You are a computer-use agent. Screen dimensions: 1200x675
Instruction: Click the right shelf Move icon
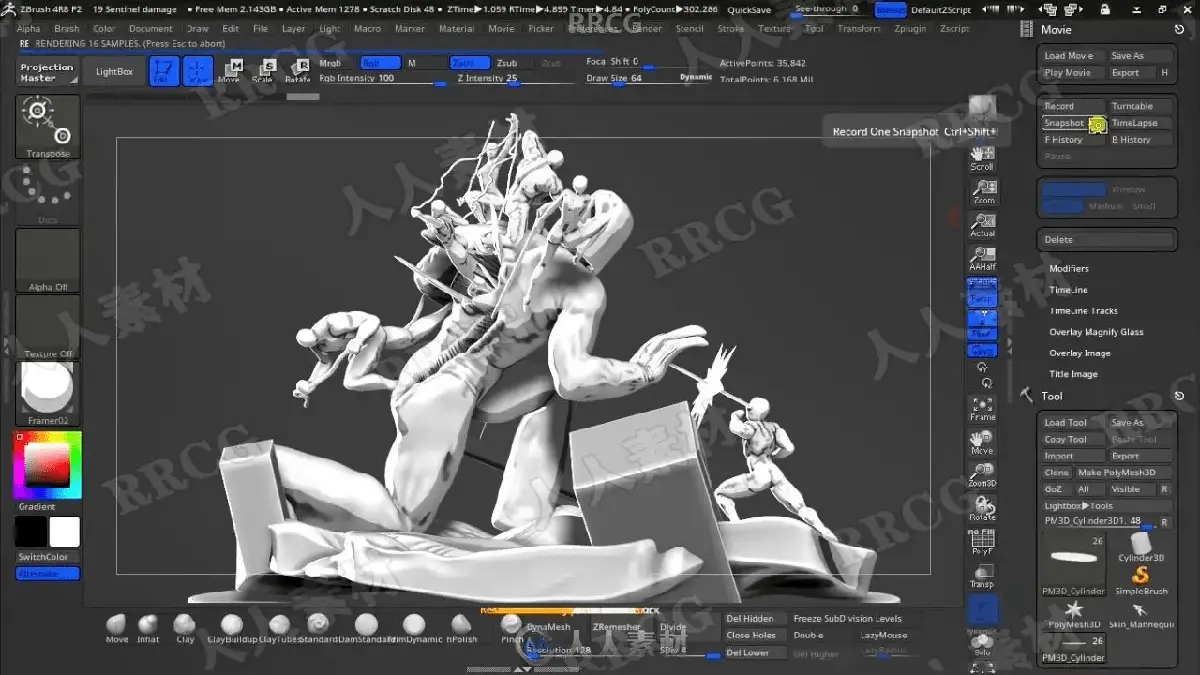coord(982,441)
